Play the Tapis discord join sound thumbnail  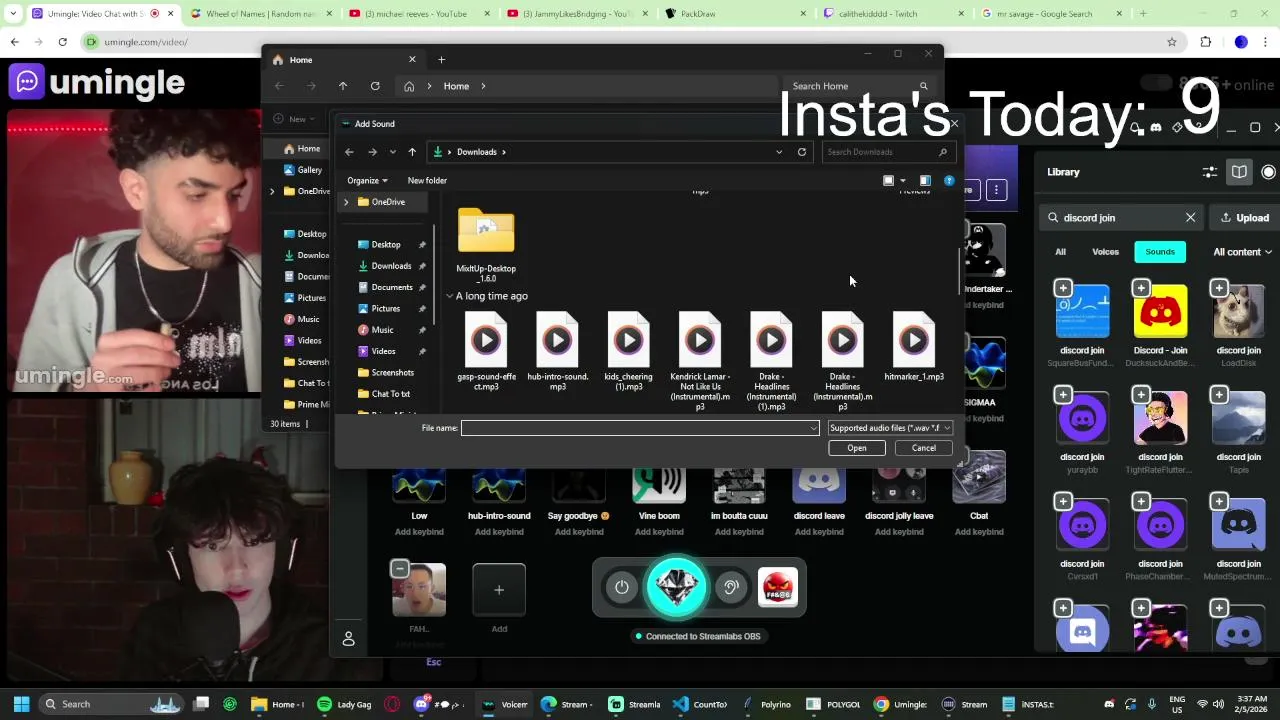point(1239,418)
